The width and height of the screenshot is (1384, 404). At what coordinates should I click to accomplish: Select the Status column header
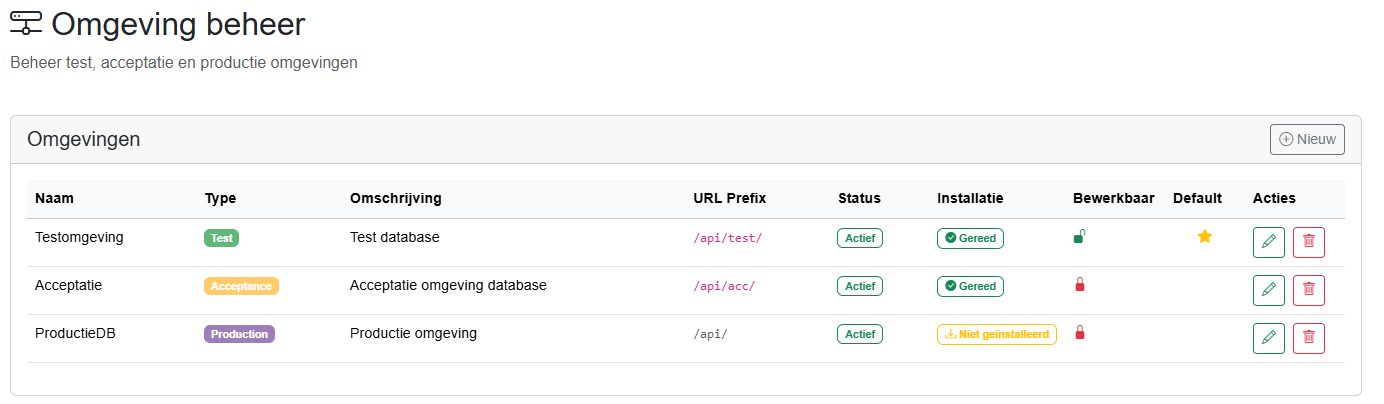859,198
